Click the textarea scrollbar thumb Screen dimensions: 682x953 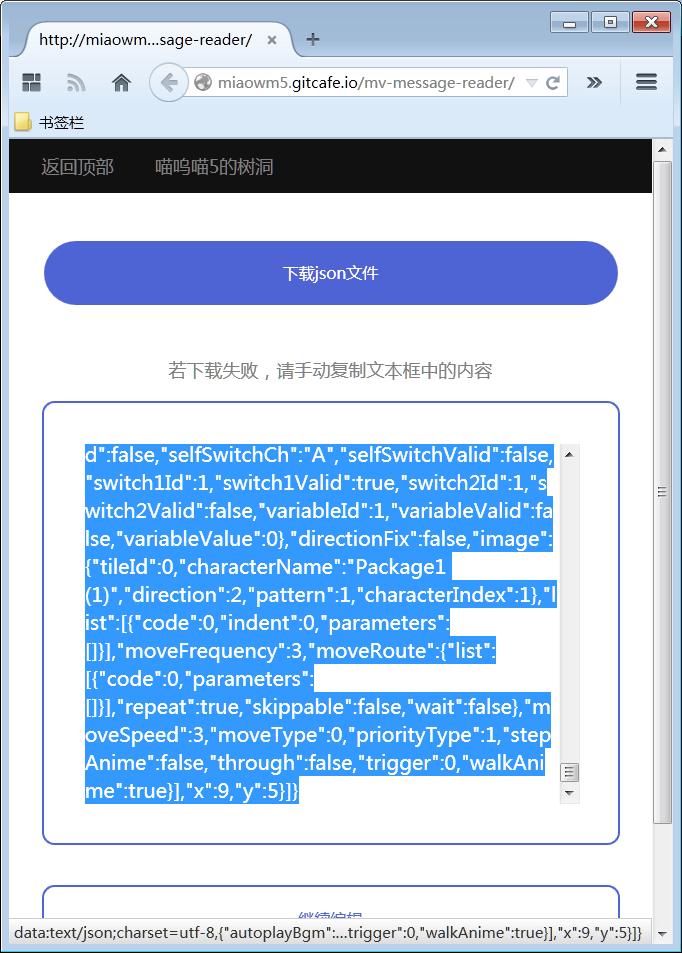pyautogui.click(x=570, y=772)
